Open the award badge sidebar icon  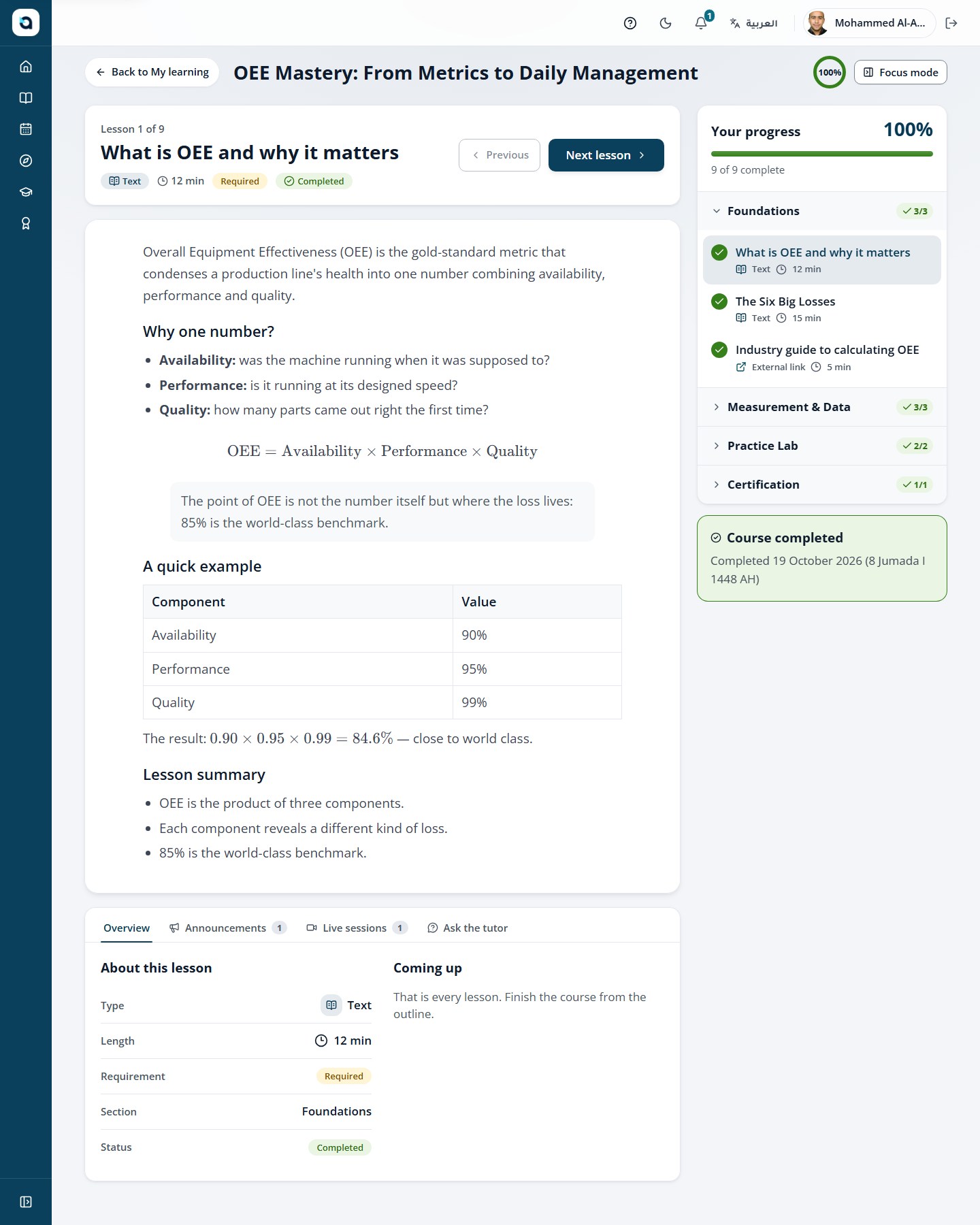[26, 223]
